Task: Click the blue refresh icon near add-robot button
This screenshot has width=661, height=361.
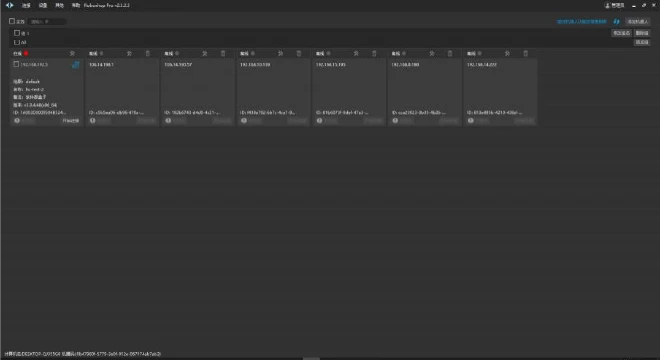Action: pos(616,22)
